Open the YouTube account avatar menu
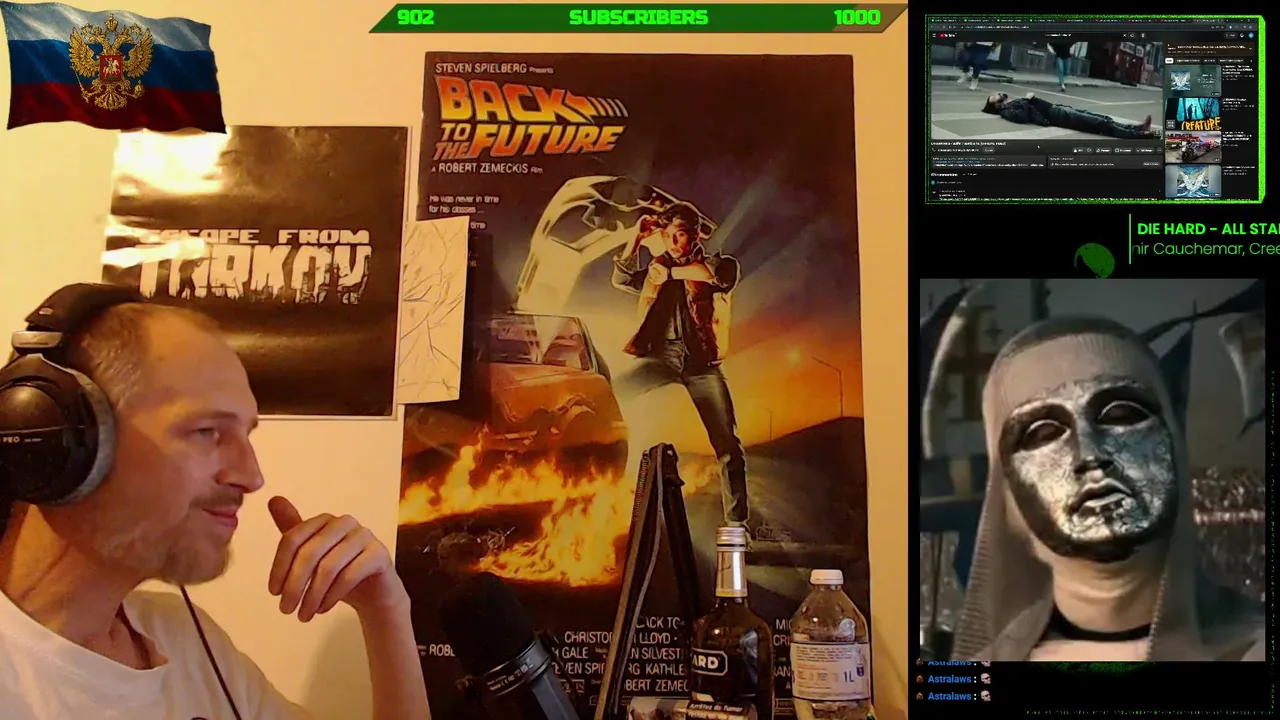 1250,35
